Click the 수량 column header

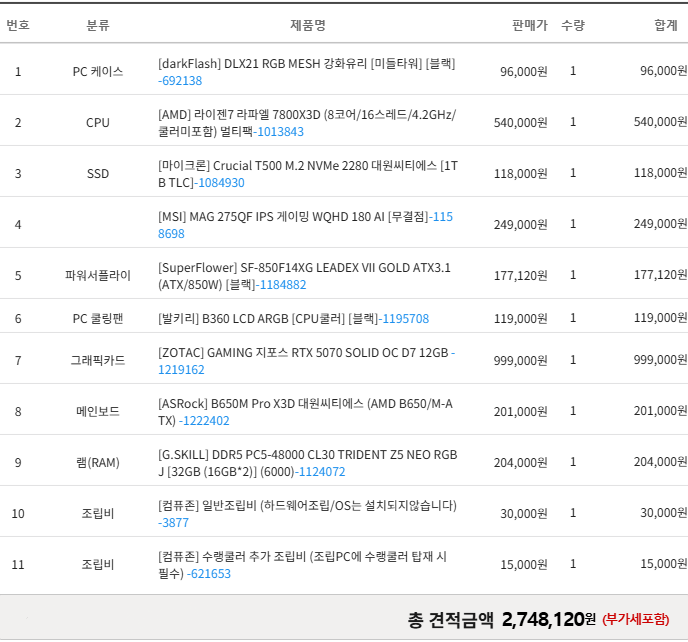click(x=573, y=25)
